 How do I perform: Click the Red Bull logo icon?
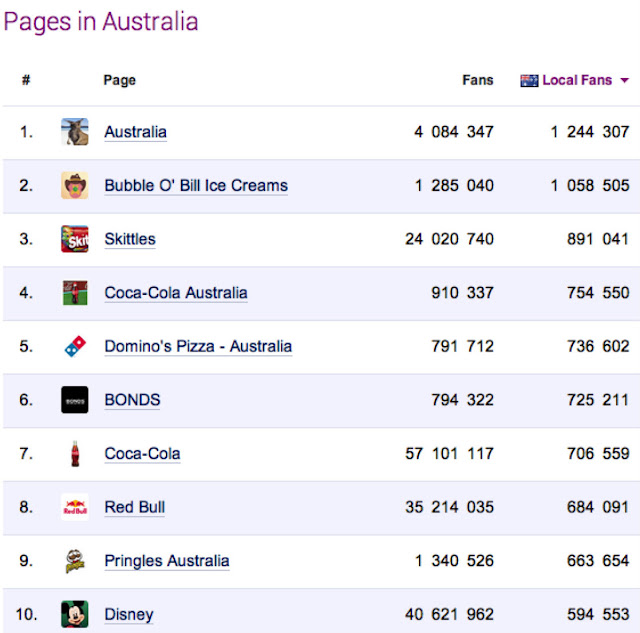click(x=74, y=507)
